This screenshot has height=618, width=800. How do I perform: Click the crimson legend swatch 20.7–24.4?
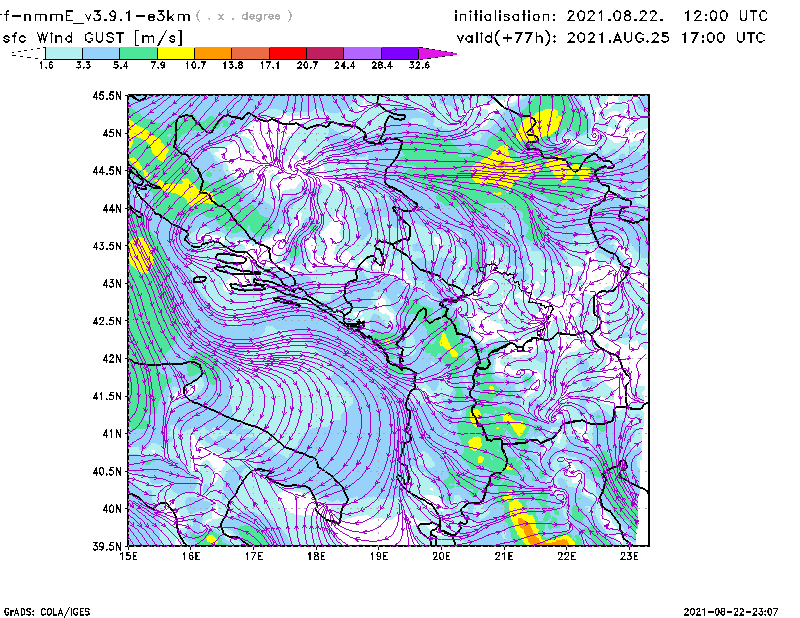point(325,53)
